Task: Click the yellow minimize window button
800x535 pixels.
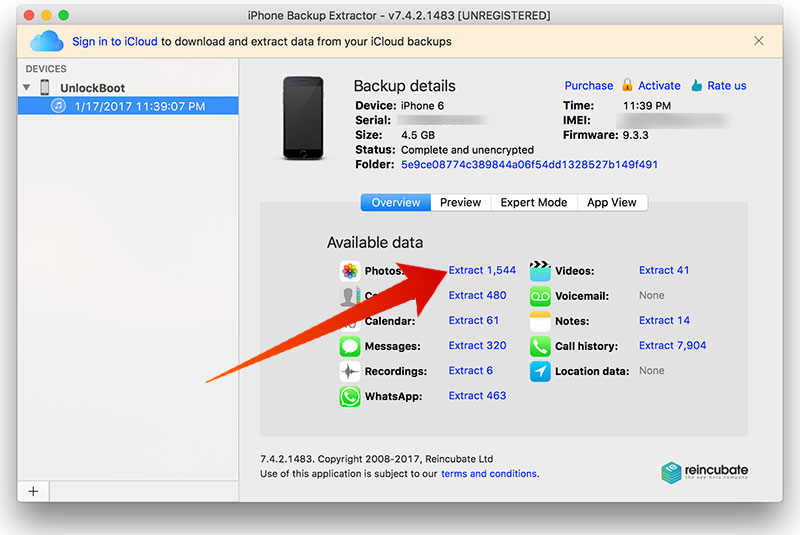Action: pyautogui.click(x=46, y=15)
